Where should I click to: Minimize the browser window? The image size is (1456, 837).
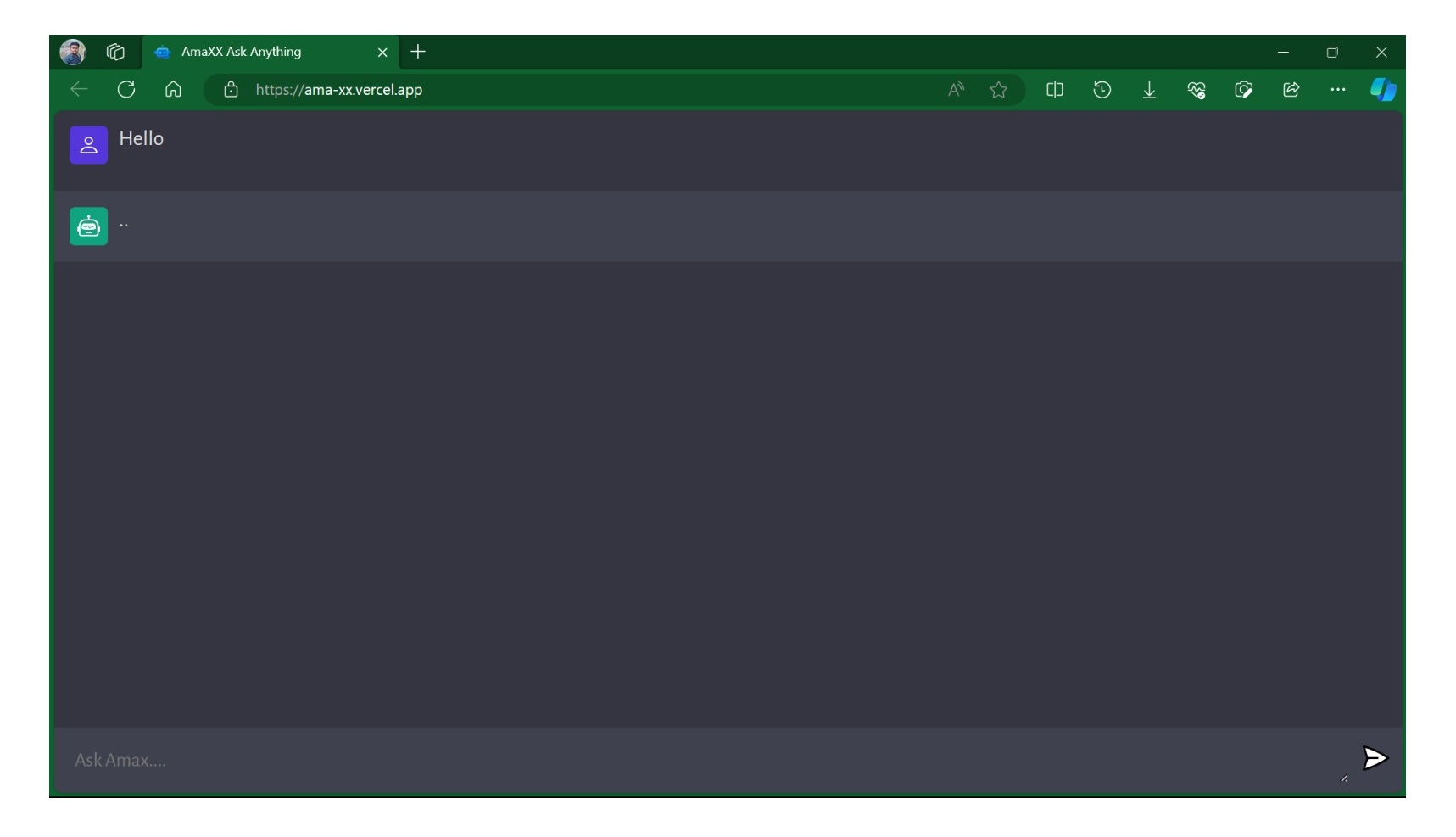1283,53
